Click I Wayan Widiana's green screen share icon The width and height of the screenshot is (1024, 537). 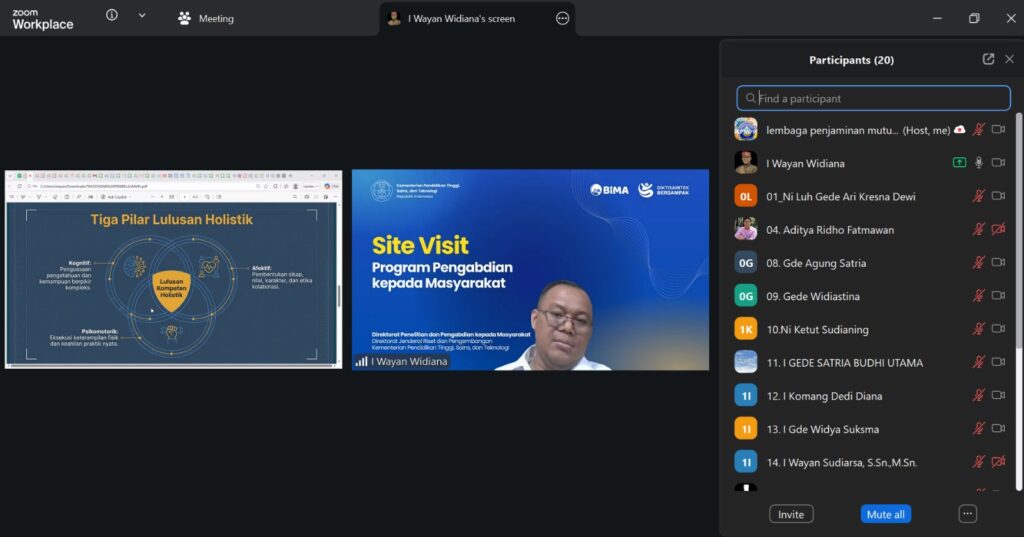960,163
